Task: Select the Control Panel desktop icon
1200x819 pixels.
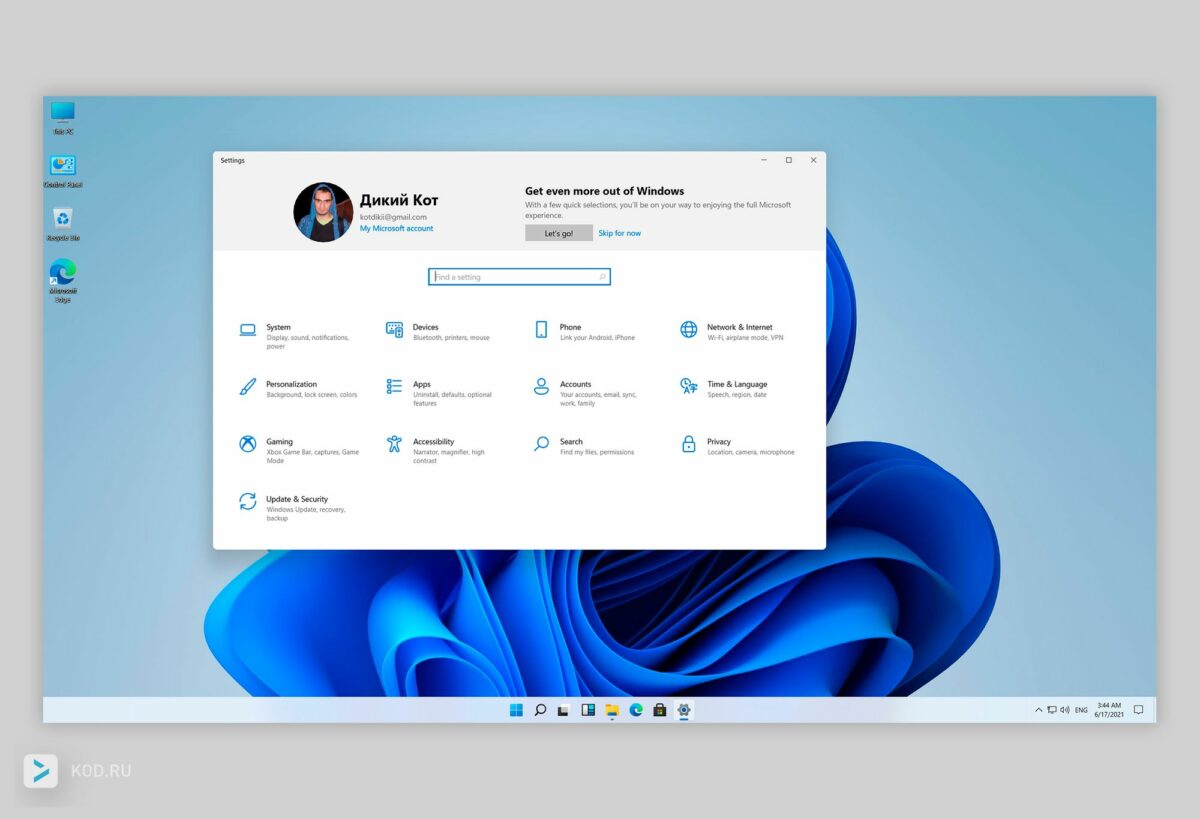Action: 63,171
